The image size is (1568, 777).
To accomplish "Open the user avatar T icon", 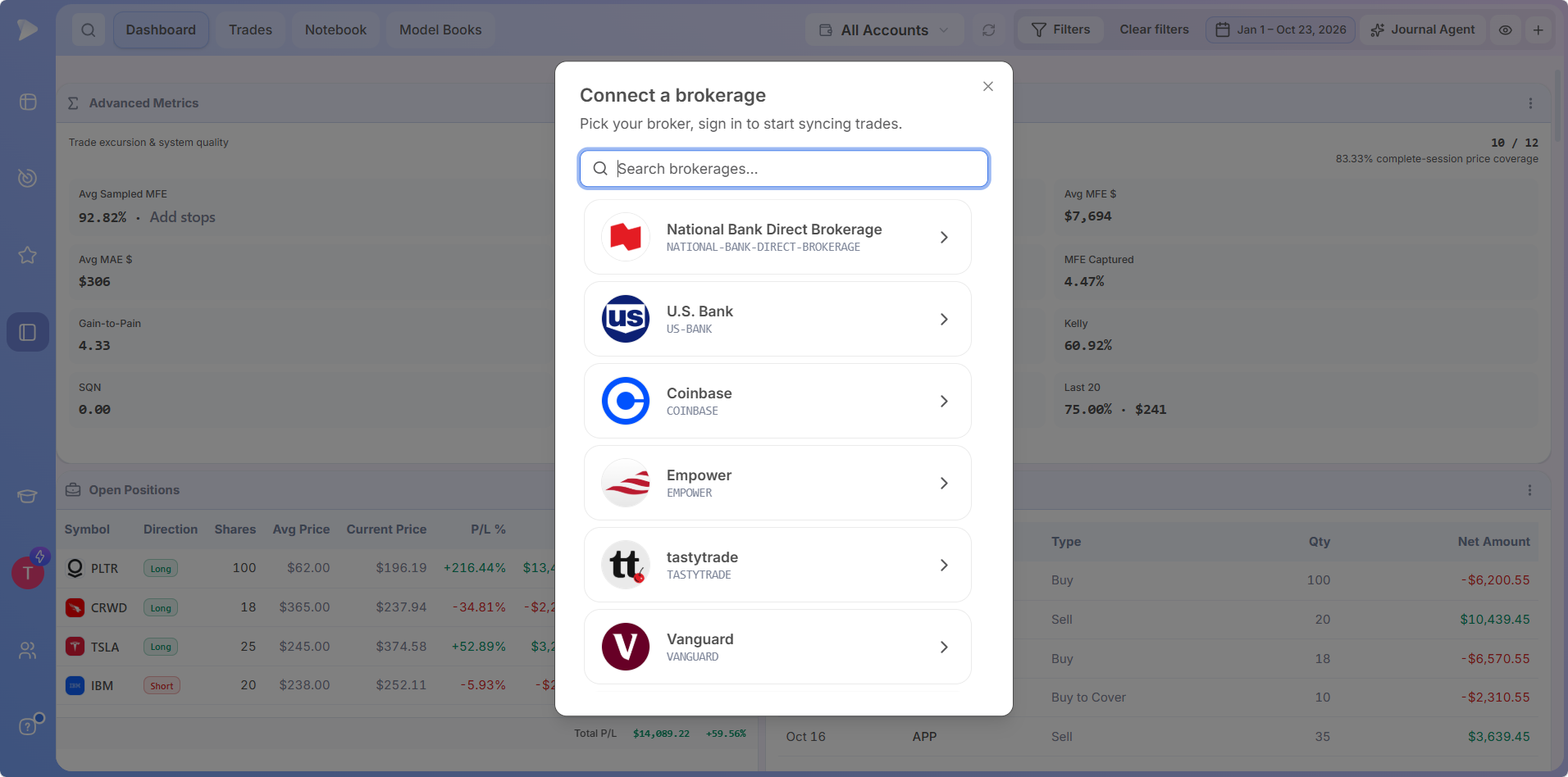I will coord(28,573).
